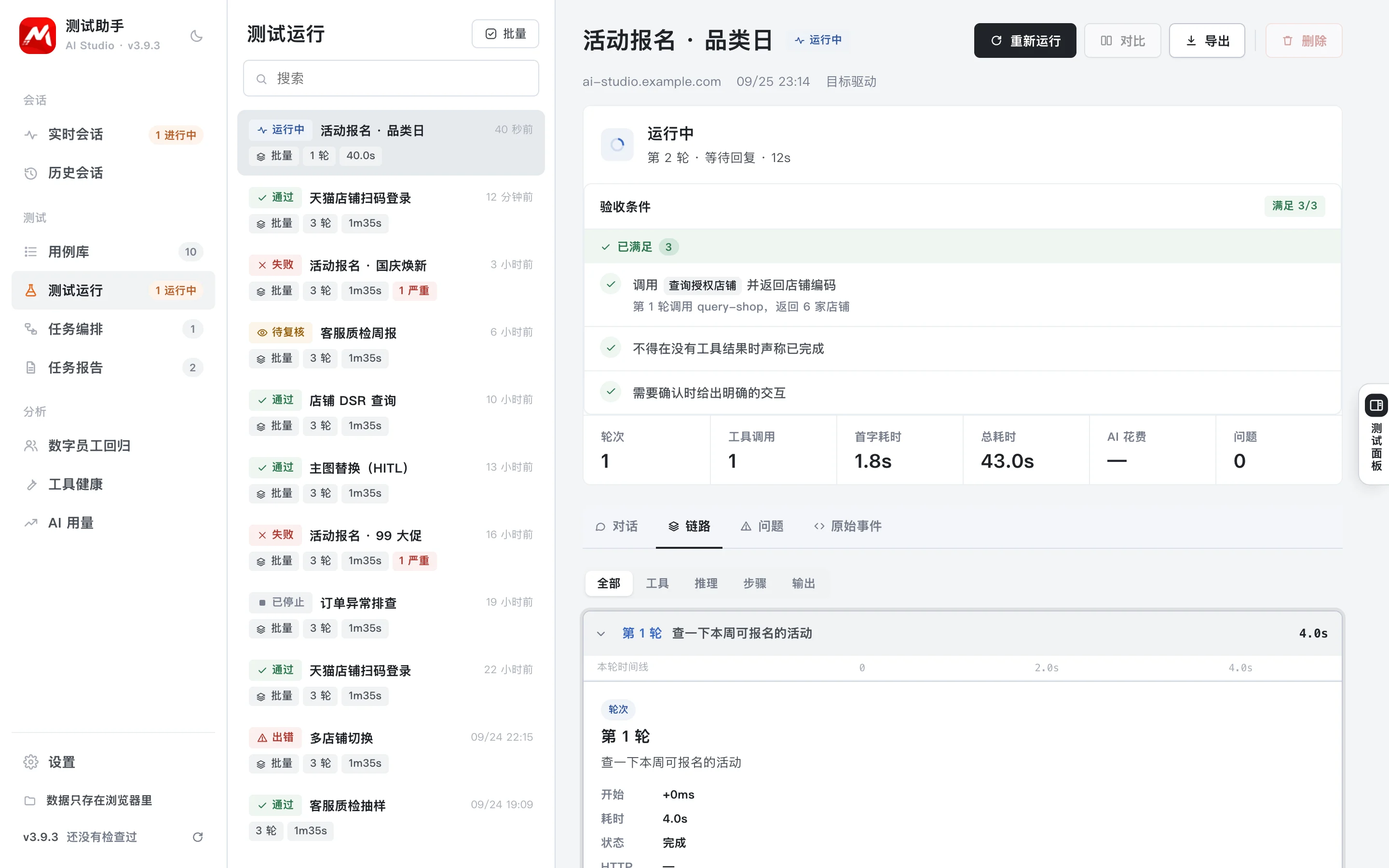The height and width of the screenshot is (868, 1389).
Task: Click the checkmark beside 需要确认时给出明确的交互
Action: pos(611,392)
